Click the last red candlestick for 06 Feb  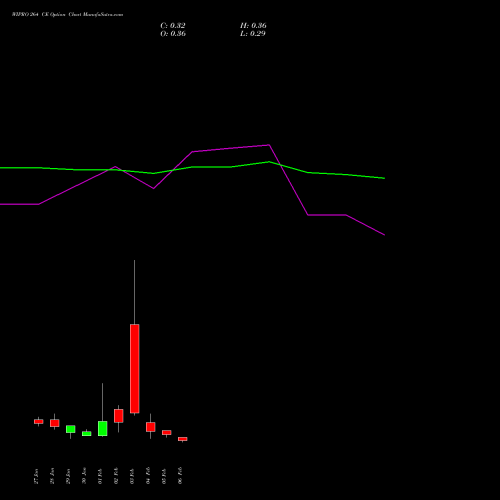183,439
